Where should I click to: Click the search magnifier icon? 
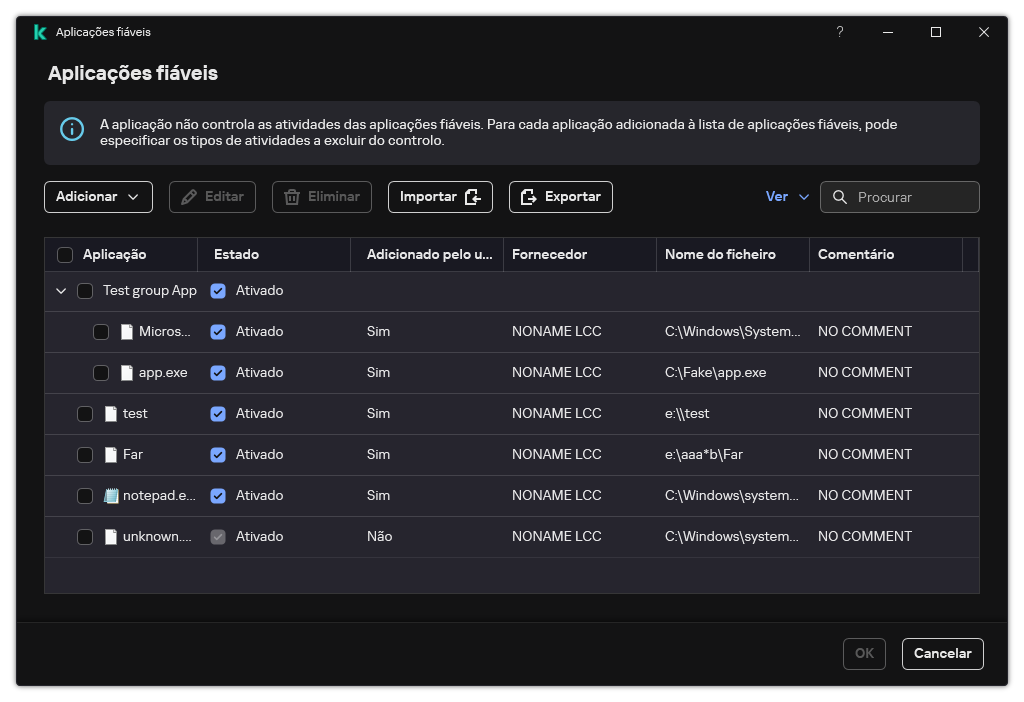click(x=840, y=197)
